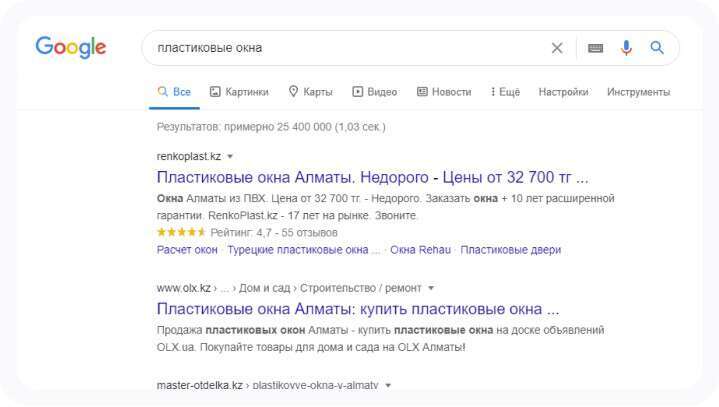
Task: Click the star rating icons for renkoplast
Action: tap(181, 232)
